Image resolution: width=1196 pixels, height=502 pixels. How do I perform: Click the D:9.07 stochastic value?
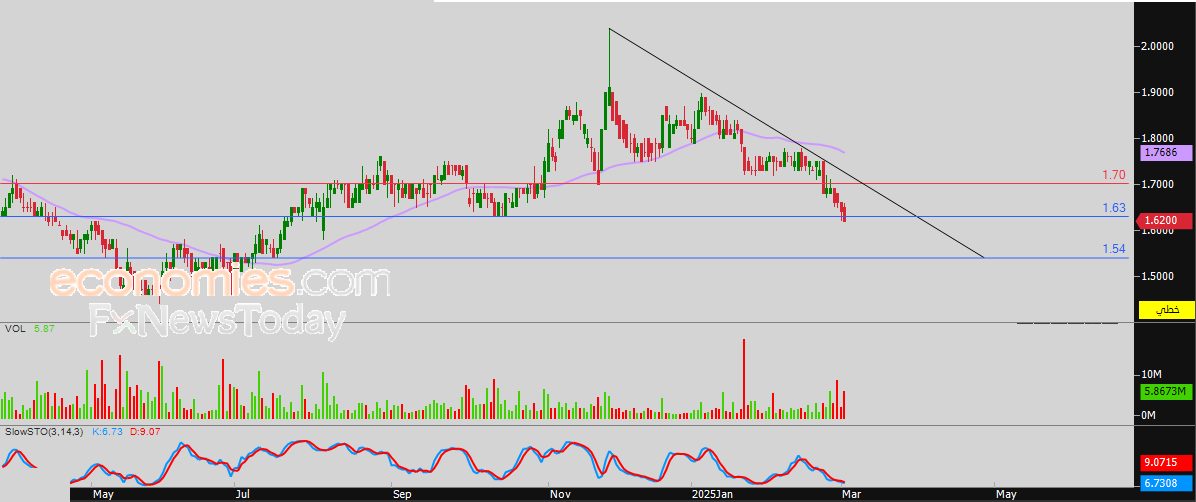pos(144,431)
